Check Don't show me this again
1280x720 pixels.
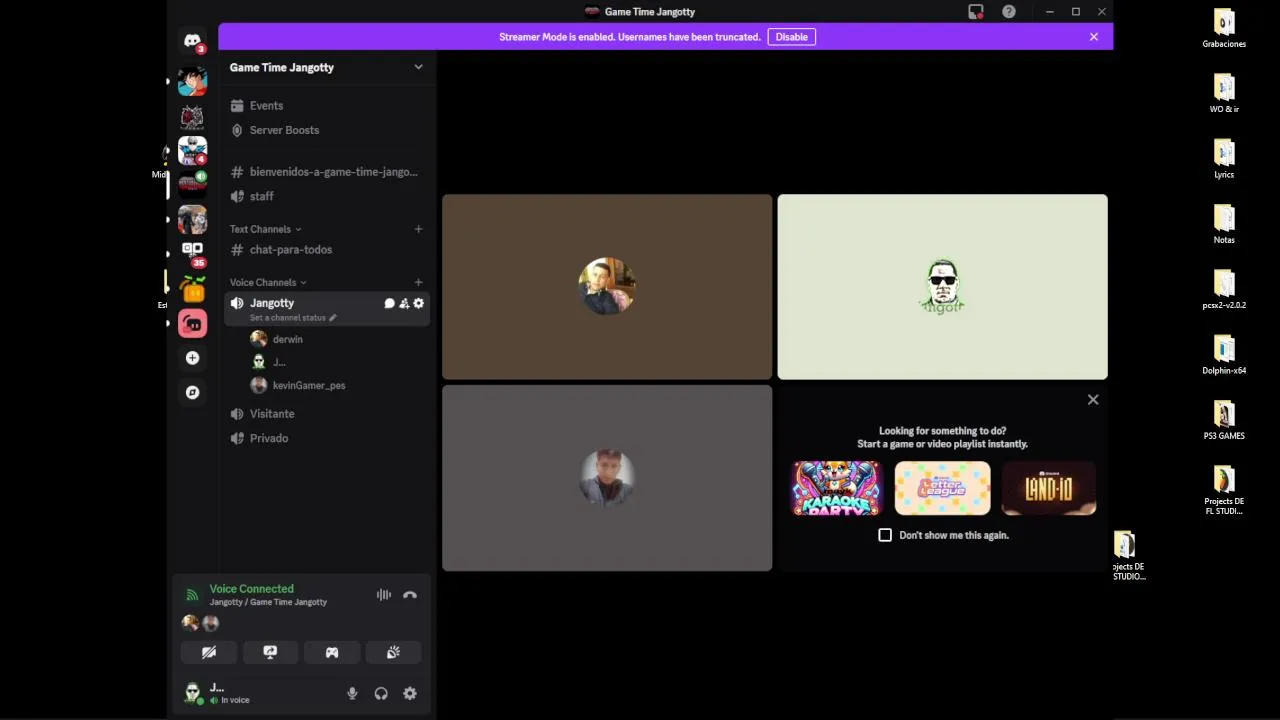point(885,535)
